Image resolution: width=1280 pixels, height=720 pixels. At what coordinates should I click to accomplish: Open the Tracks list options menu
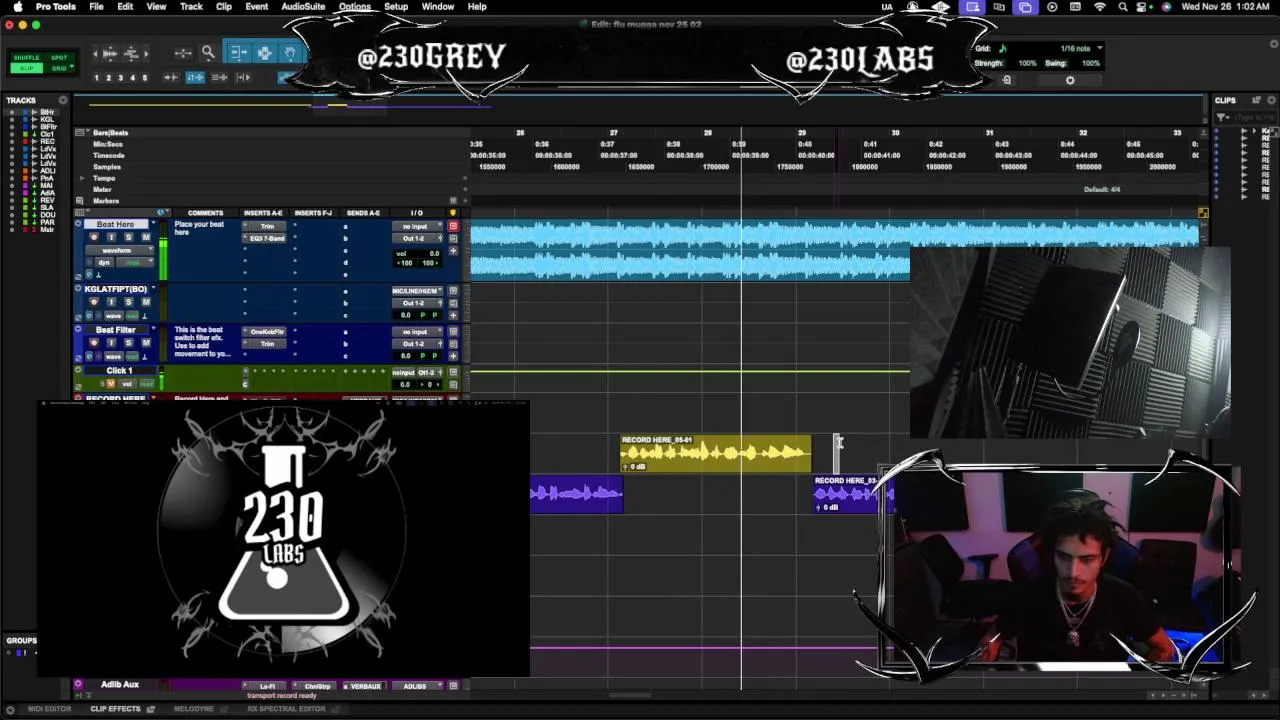(x=63, y=100)
